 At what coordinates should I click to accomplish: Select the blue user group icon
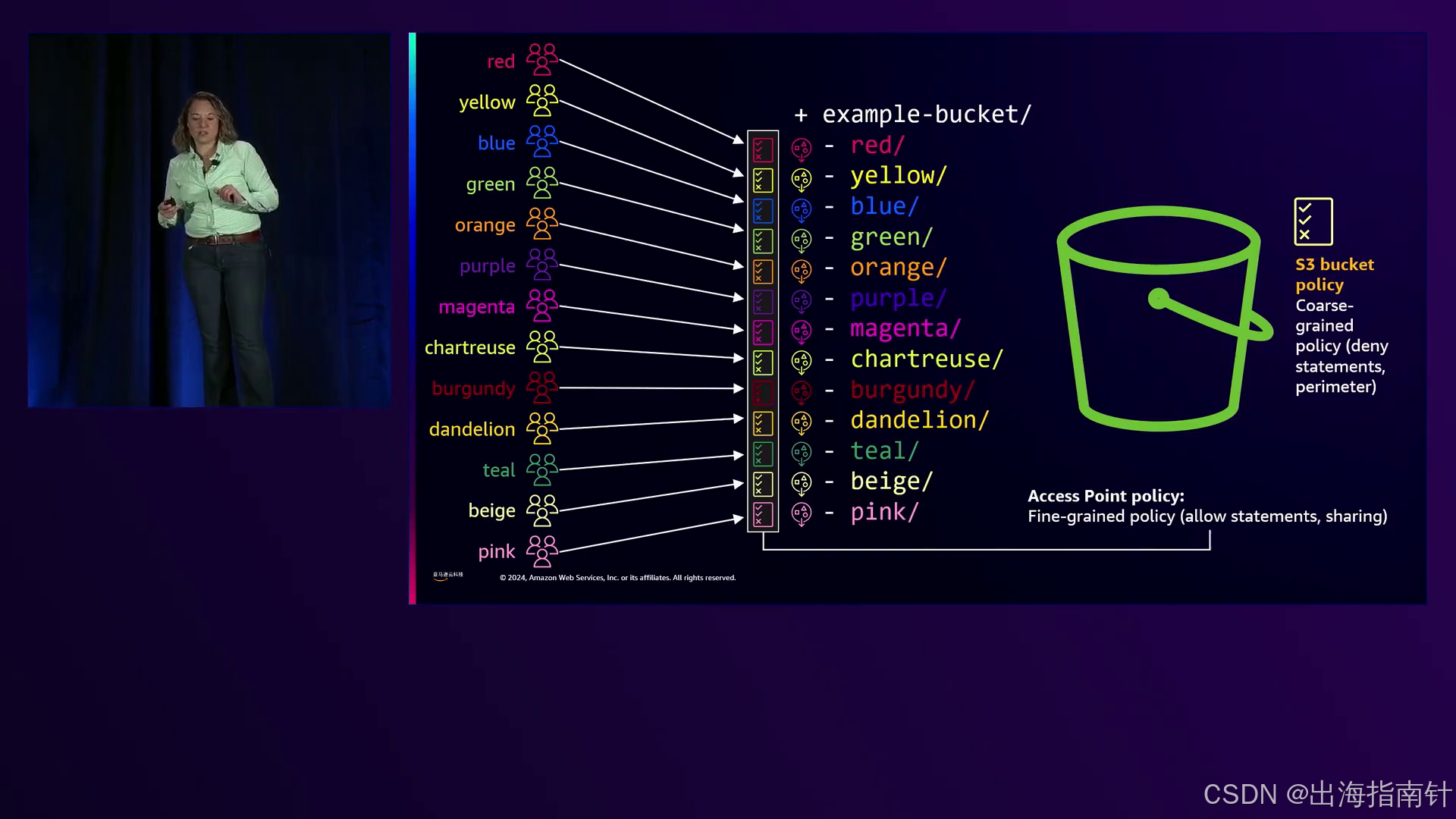[x=541, y=142]
